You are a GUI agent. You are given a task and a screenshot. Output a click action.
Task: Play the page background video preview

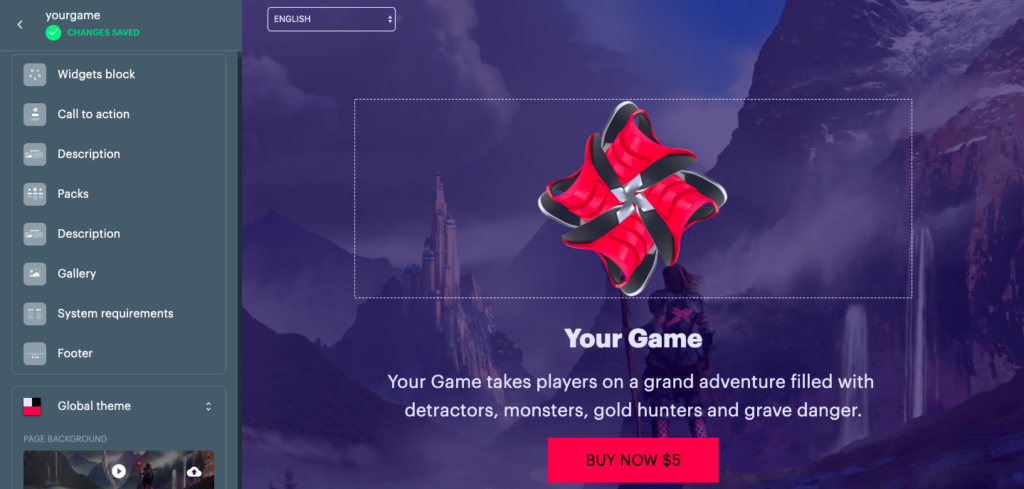point(118,471)
